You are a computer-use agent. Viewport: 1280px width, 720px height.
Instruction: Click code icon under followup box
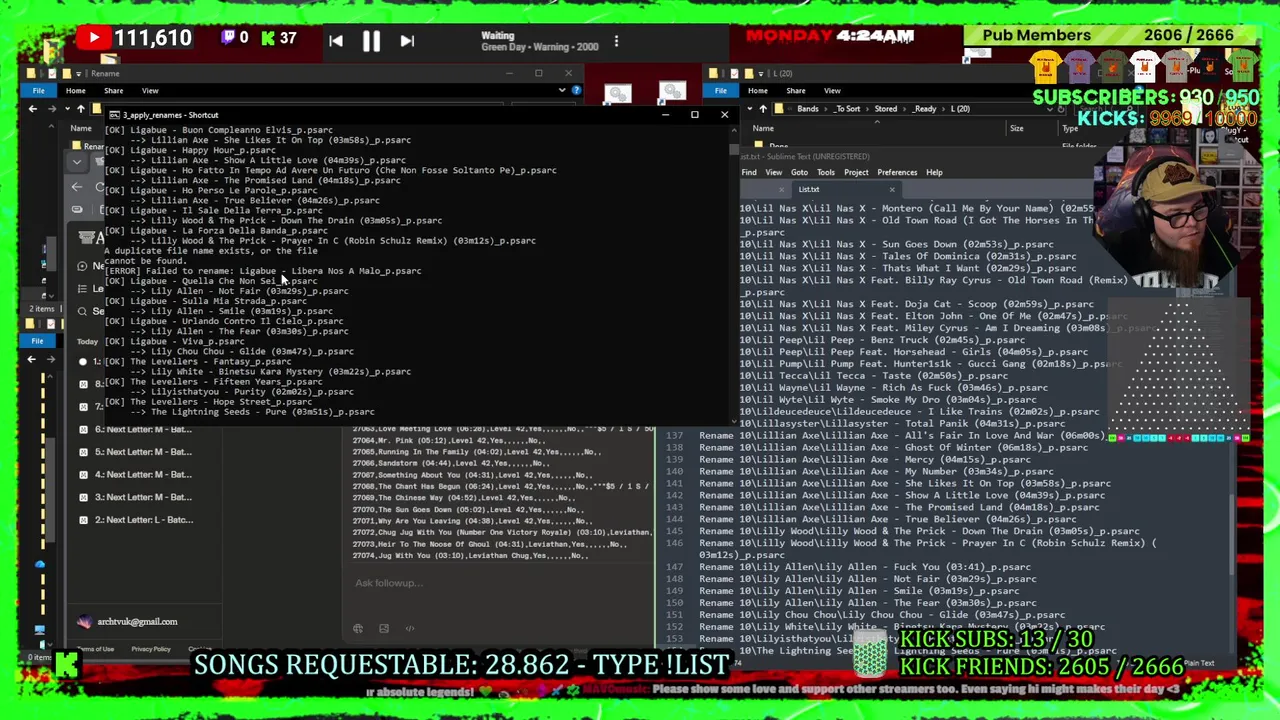pyautogui.click(x=410, y=629)
